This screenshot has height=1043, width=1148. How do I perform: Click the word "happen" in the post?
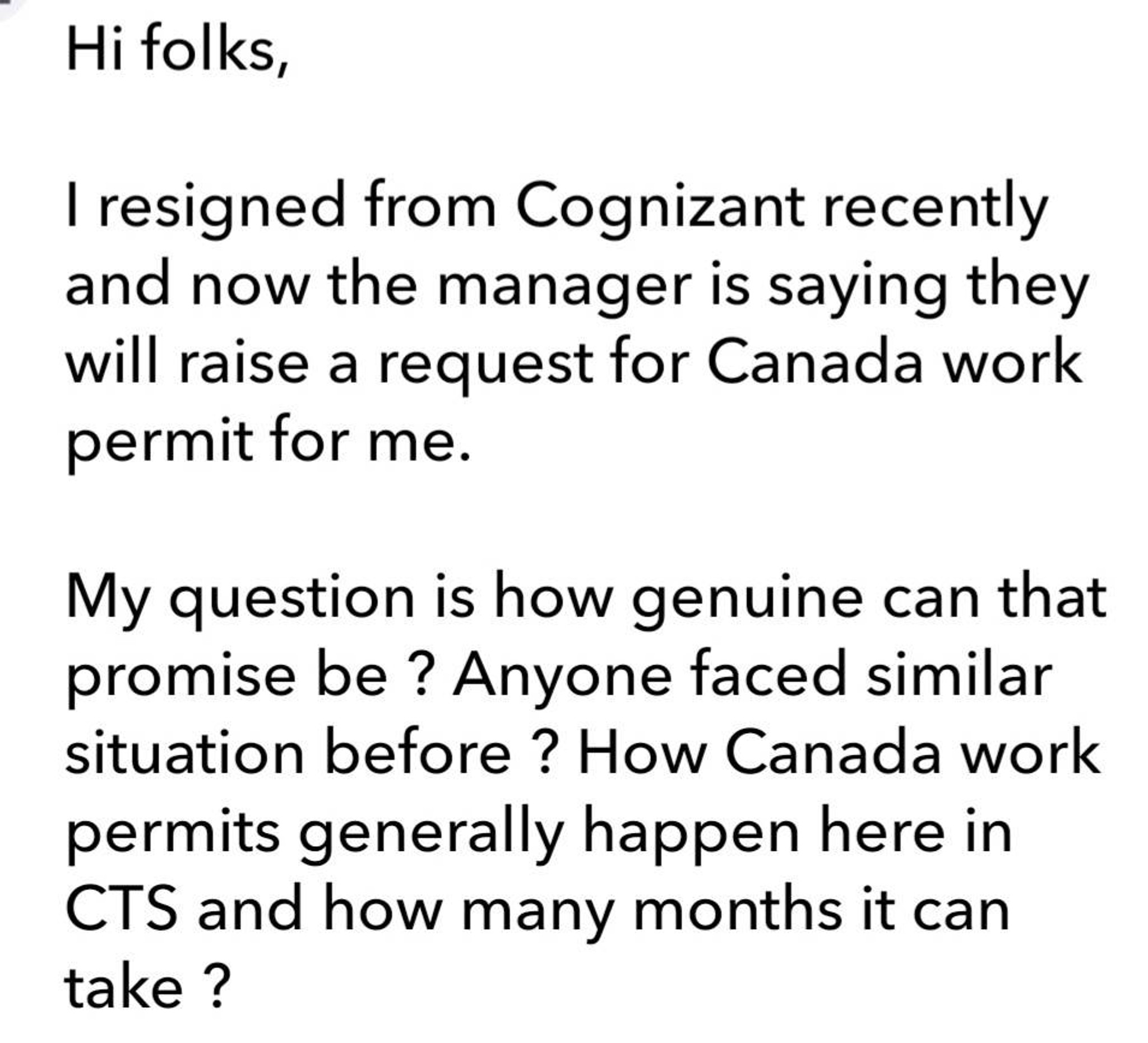691,835
